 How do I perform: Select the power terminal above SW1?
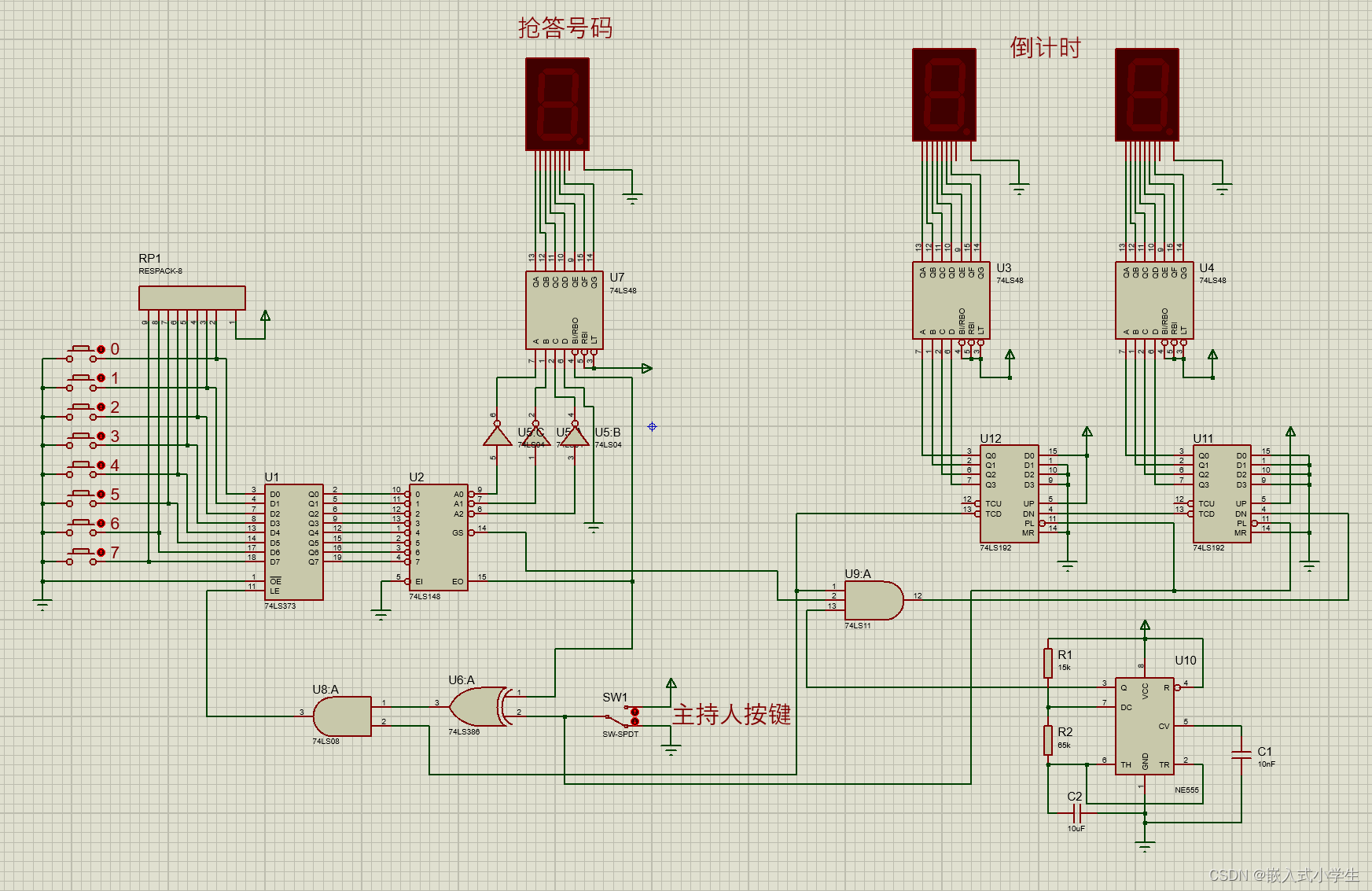coord(671,683)
